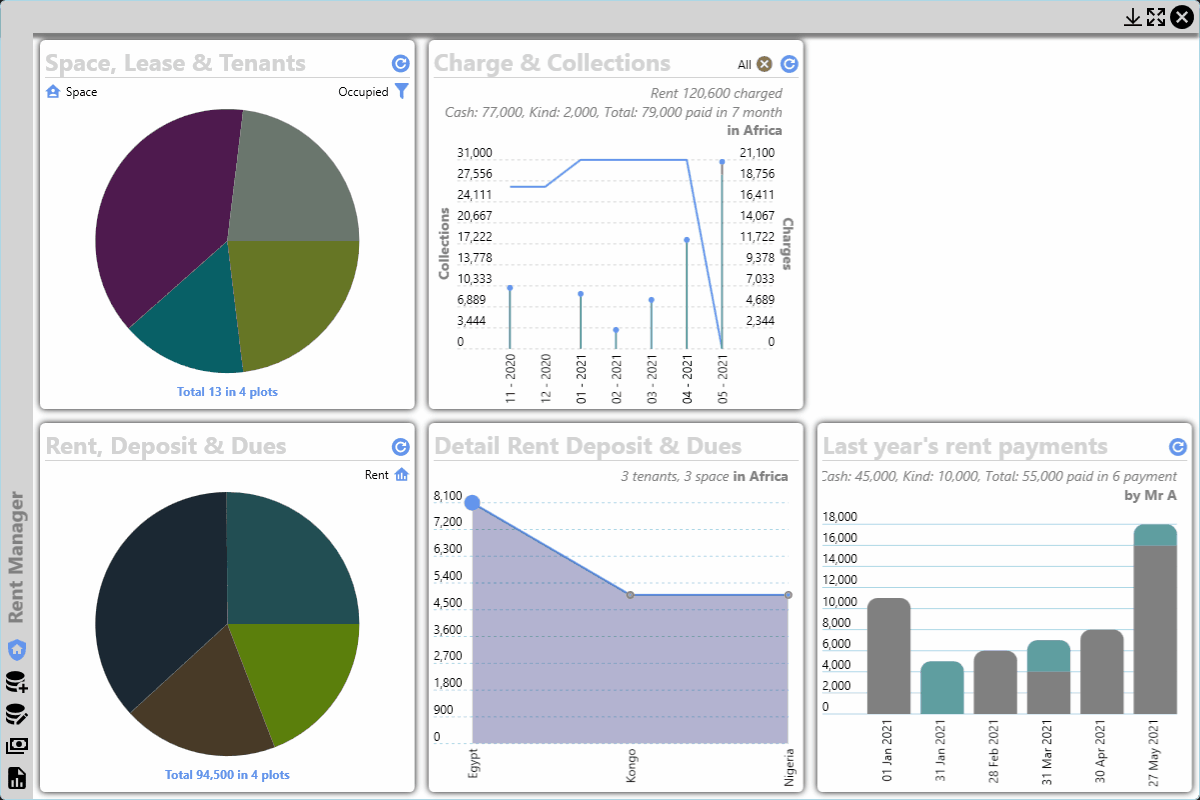Click the 05 - 2021 collections marker
Viewport: 1200px width, 800px height.
tap(722, 161)
